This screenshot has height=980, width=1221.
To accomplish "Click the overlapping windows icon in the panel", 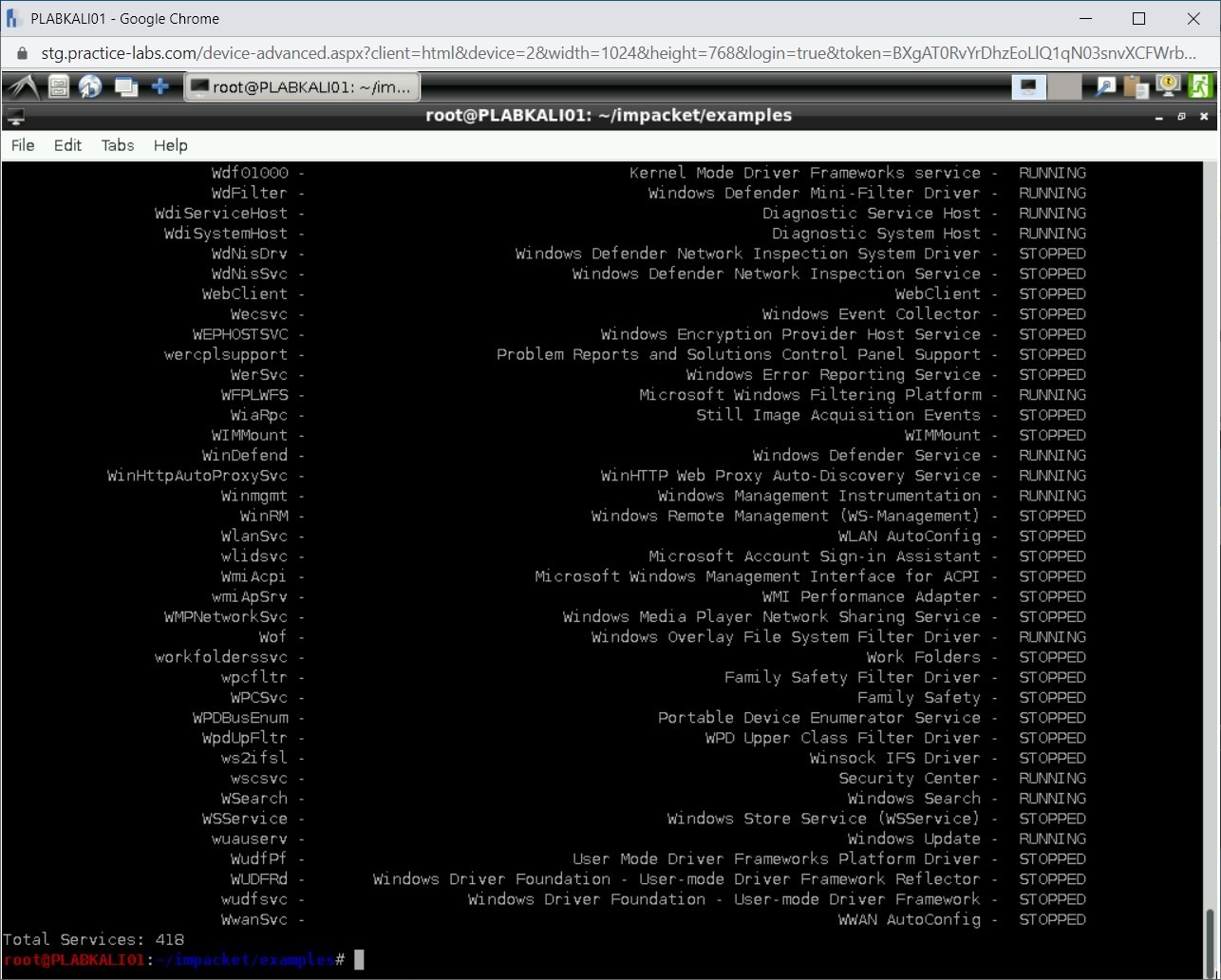I will click(125, 87).
